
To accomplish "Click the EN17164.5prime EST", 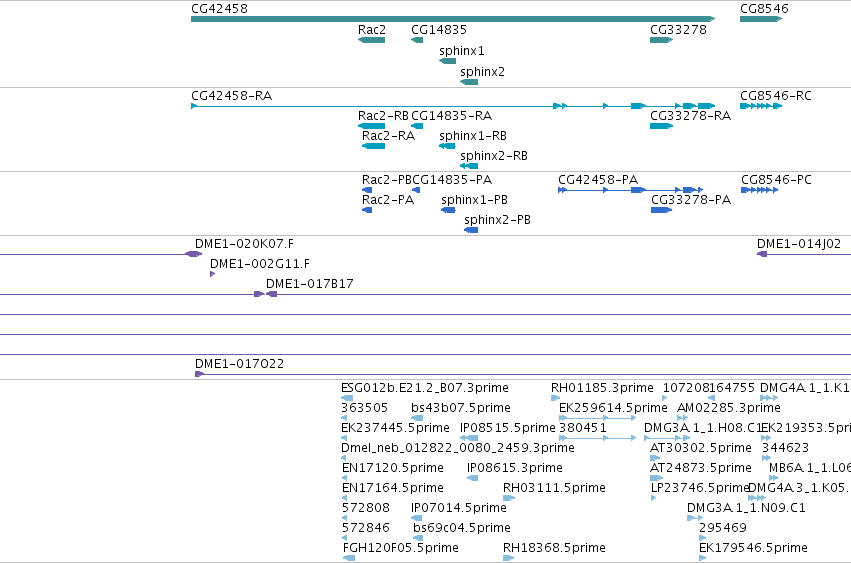I will tap(345, 498).
